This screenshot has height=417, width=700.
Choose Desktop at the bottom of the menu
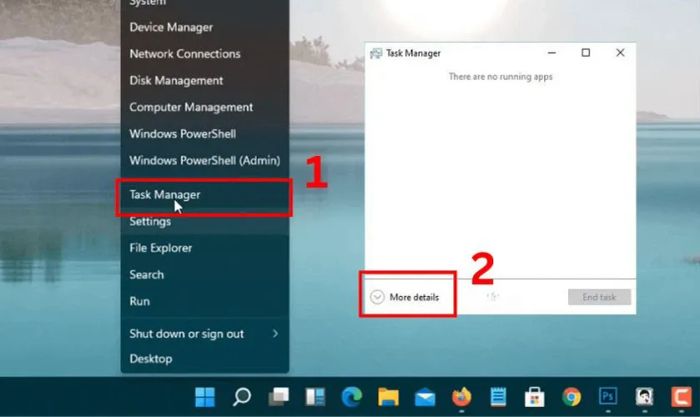[204, 359]
